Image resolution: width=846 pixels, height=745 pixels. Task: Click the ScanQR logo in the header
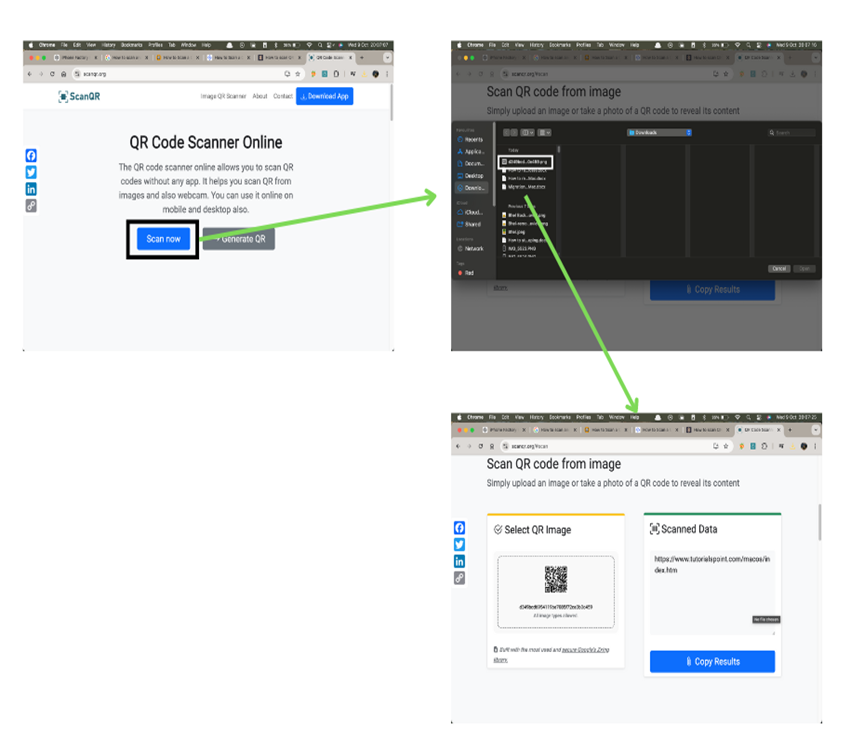tap(79, 95)
